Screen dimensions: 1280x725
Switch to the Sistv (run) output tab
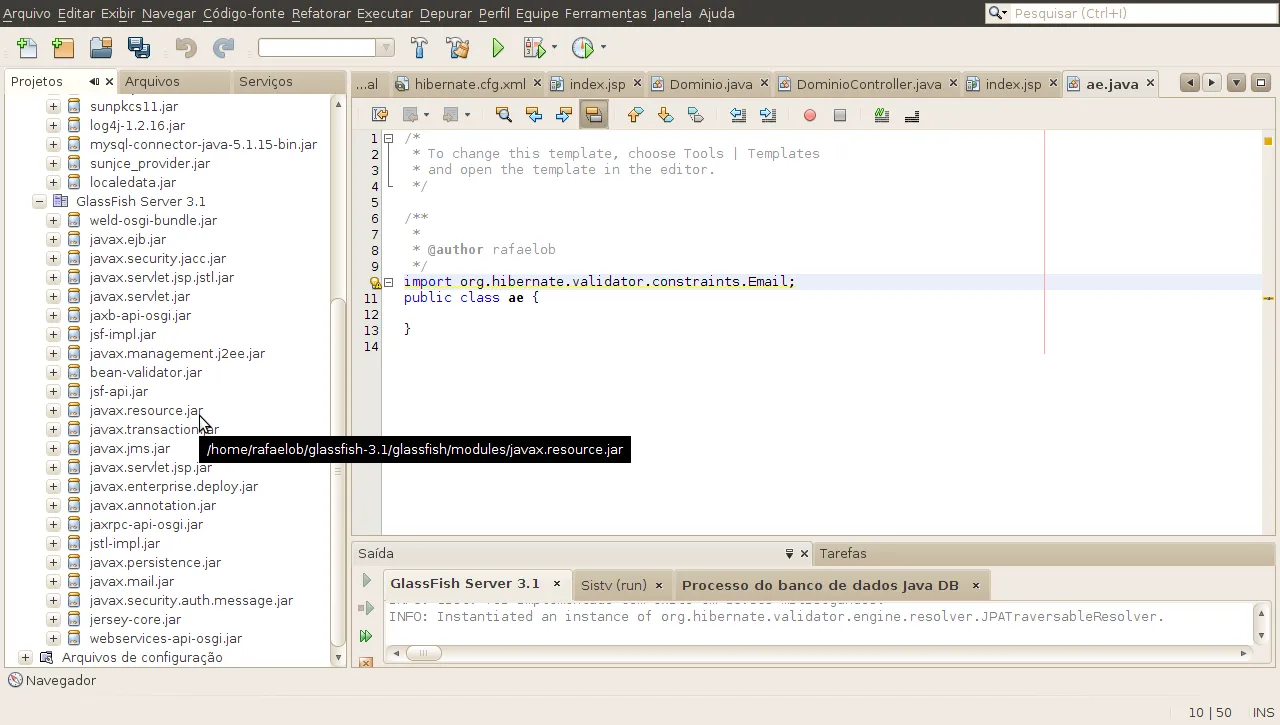tap(613, 585)
